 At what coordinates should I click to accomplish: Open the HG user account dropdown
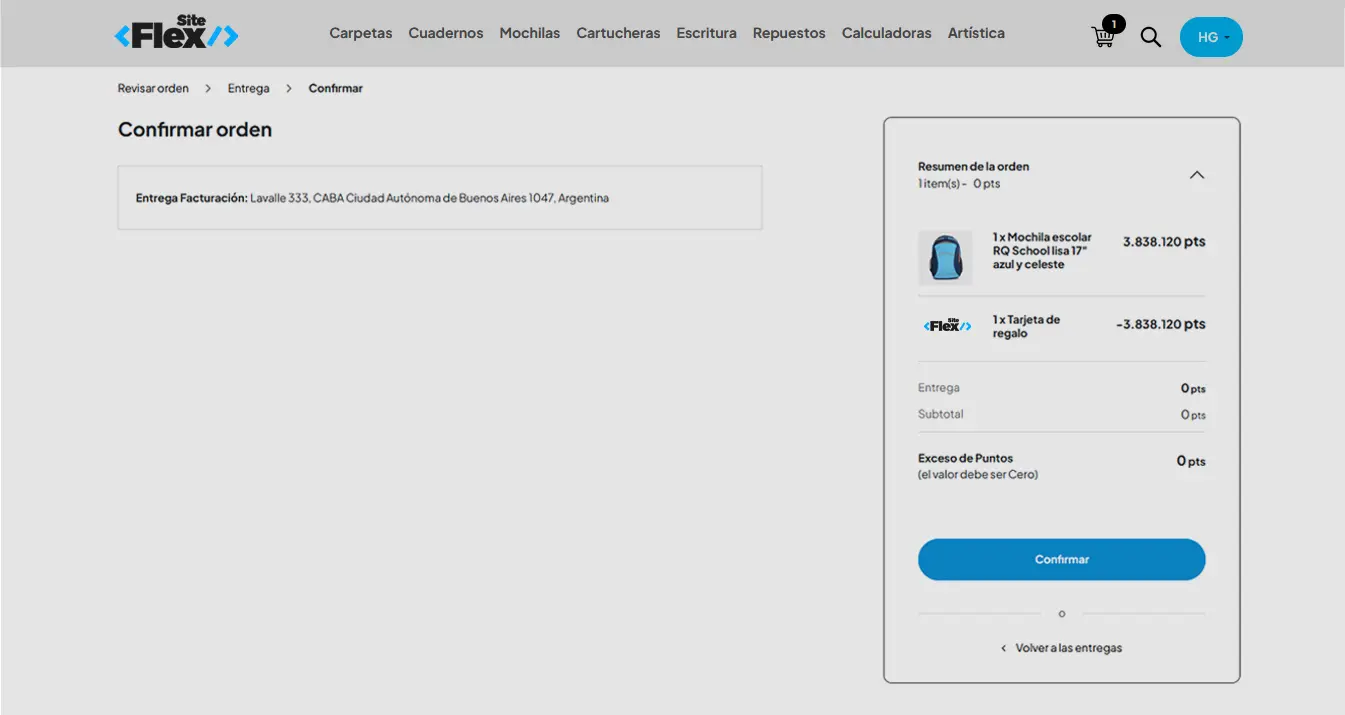coord(1211,37)
